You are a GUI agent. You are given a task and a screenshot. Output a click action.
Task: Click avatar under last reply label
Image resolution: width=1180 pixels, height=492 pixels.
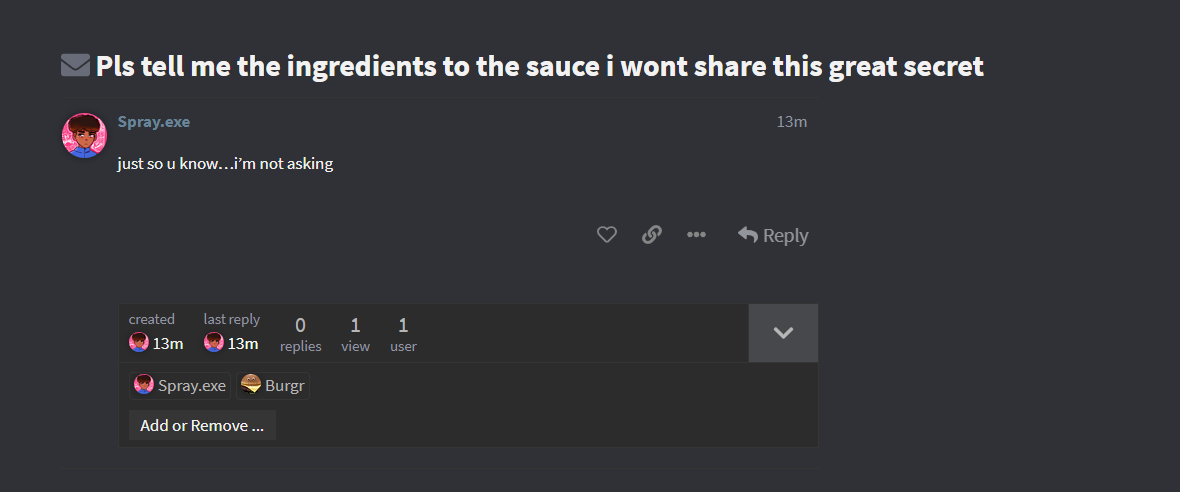point(213,343)
